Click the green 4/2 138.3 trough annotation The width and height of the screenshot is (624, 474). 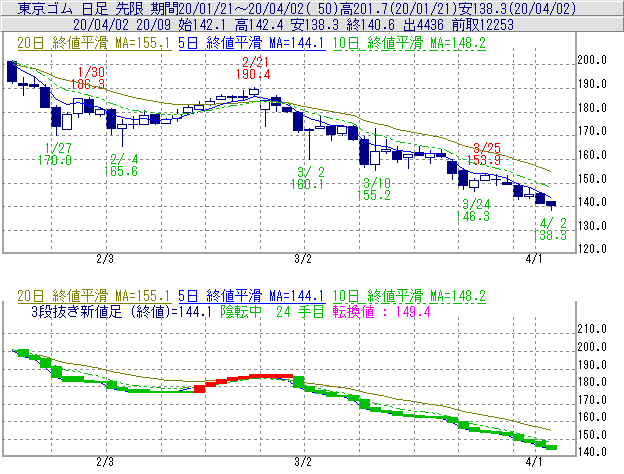[x=550, y=229]
